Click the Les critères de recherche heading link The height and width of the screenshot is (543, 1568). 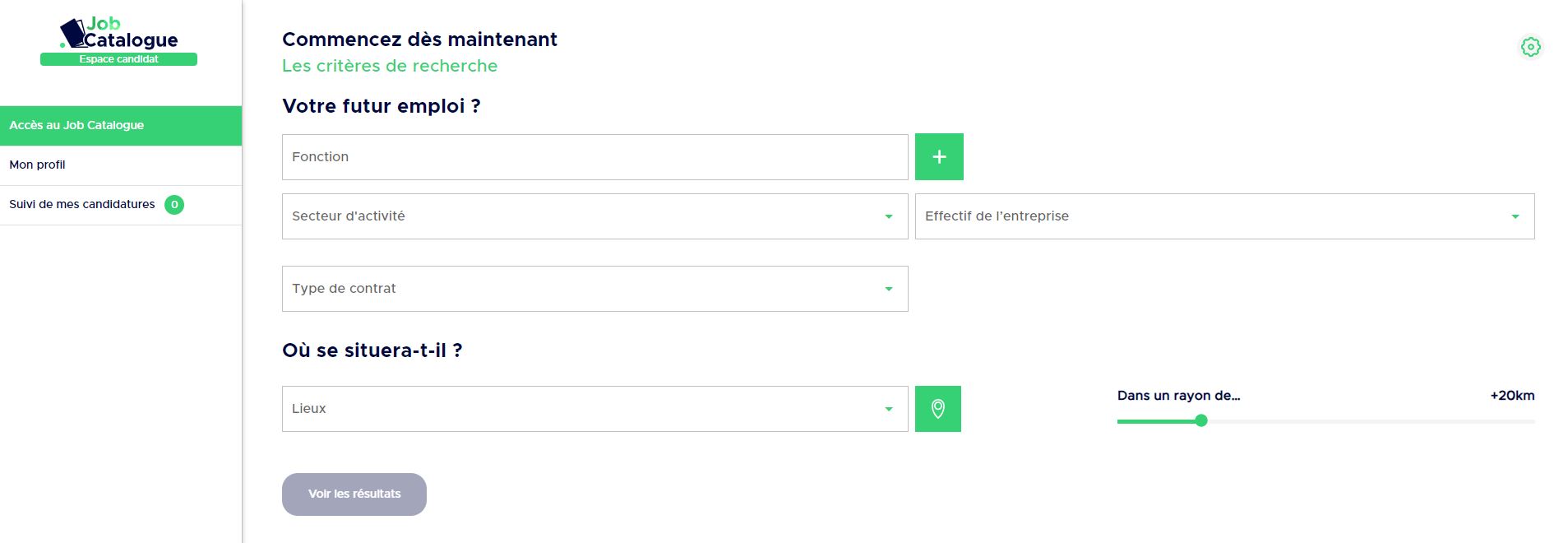pos(389,66)
